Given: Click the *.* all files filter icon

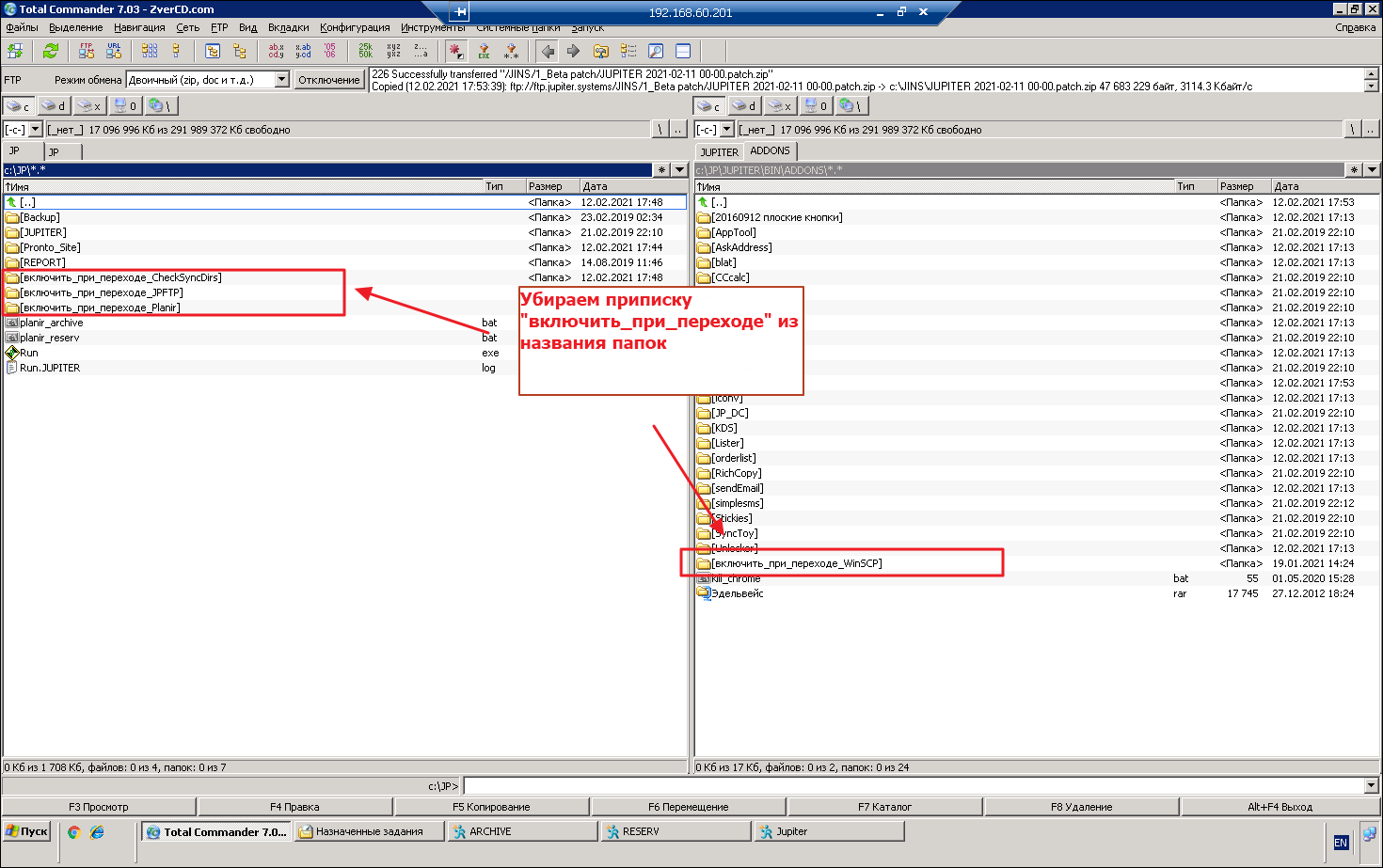Looking at the screenshot, I should tap(511, 51).
